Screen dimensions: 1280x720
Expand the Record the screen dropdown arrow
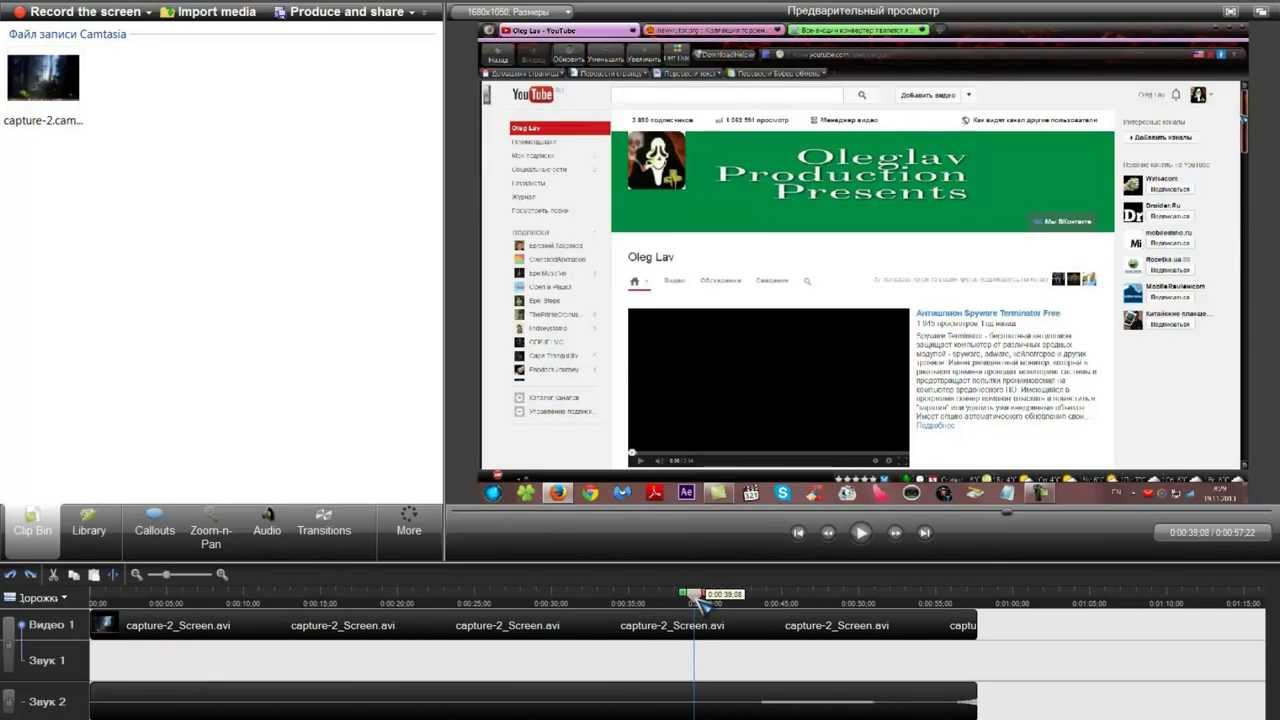[x=149, y=13]
